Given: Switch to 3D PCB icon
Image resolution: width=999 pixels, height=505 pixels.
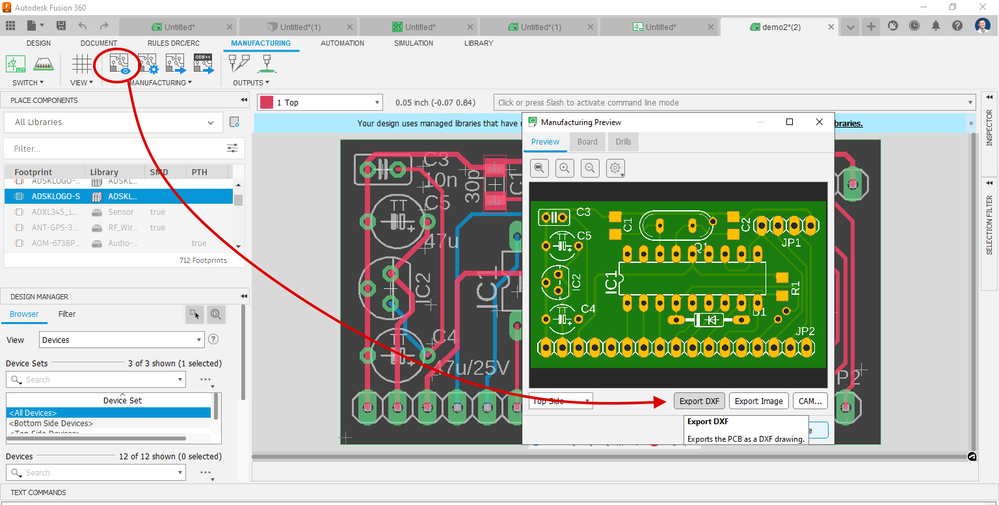Looking at the screenshot, I should [43, 64].
